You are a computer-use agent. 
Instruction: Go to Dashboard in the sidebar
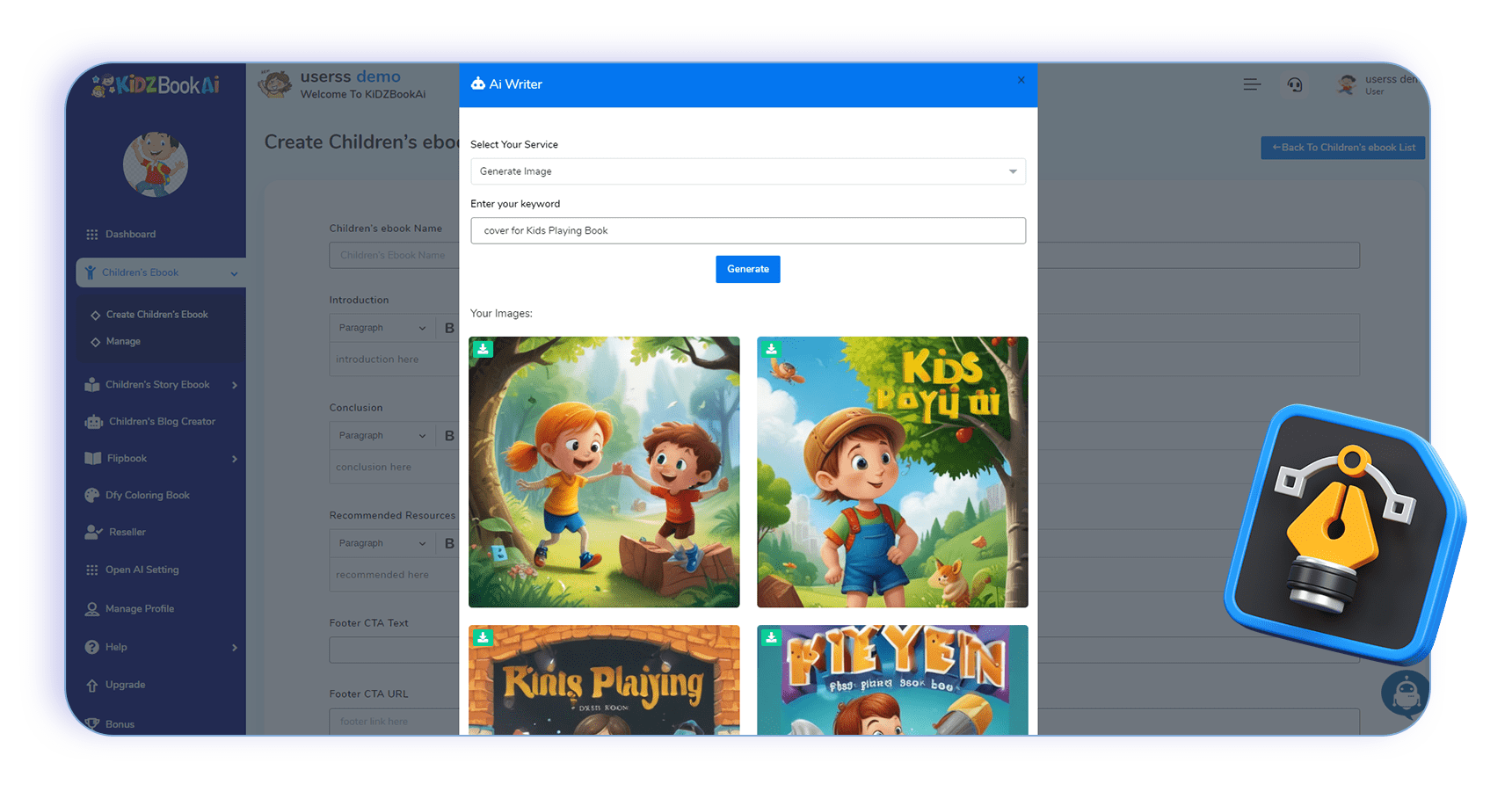coord(130,235)
